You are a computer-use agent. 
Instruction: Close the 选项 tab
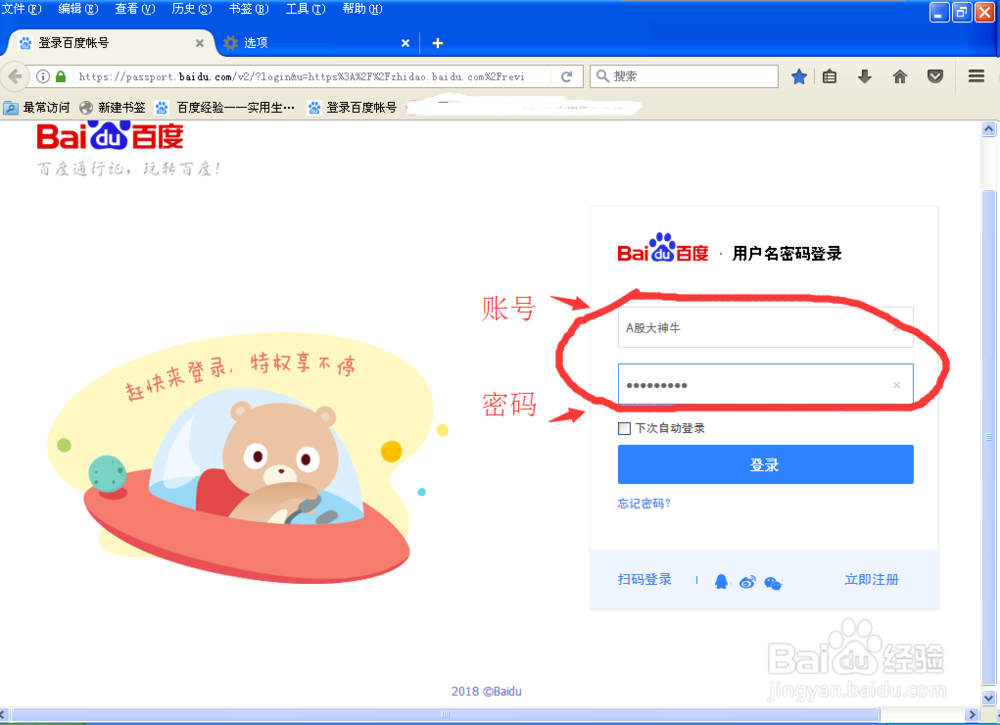[405, 43]
